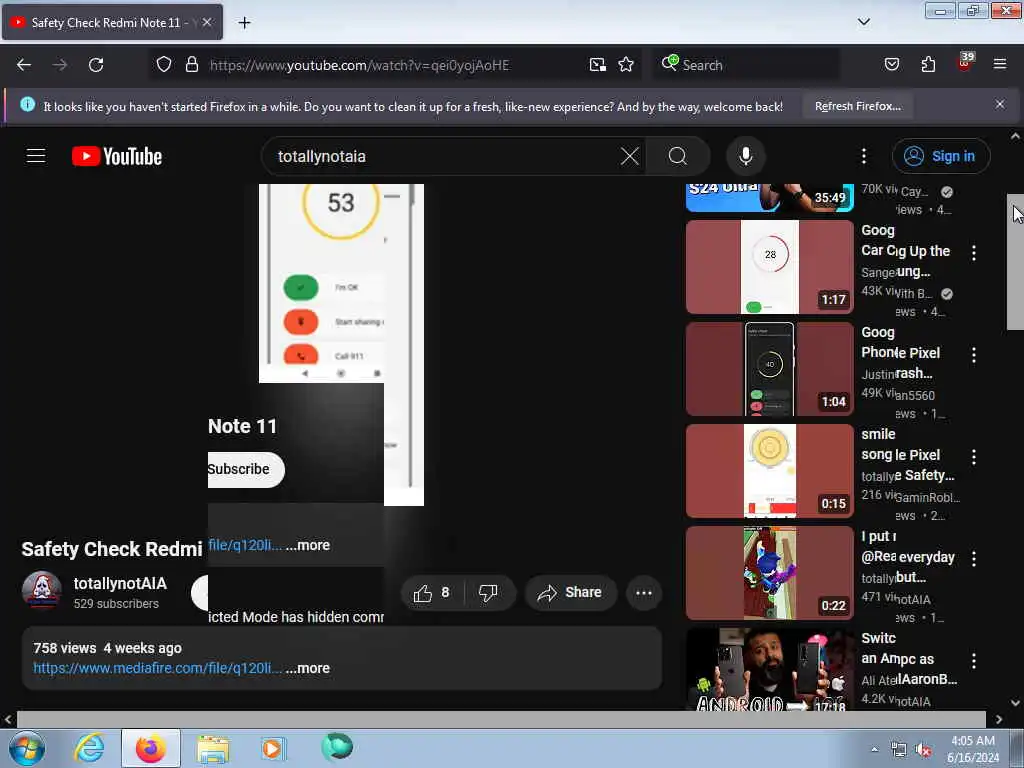Image resolution: width=1024 pixels, height=768 pixels.
Task: Open the Firefox hamburger menu
Action: pos(999,64)
